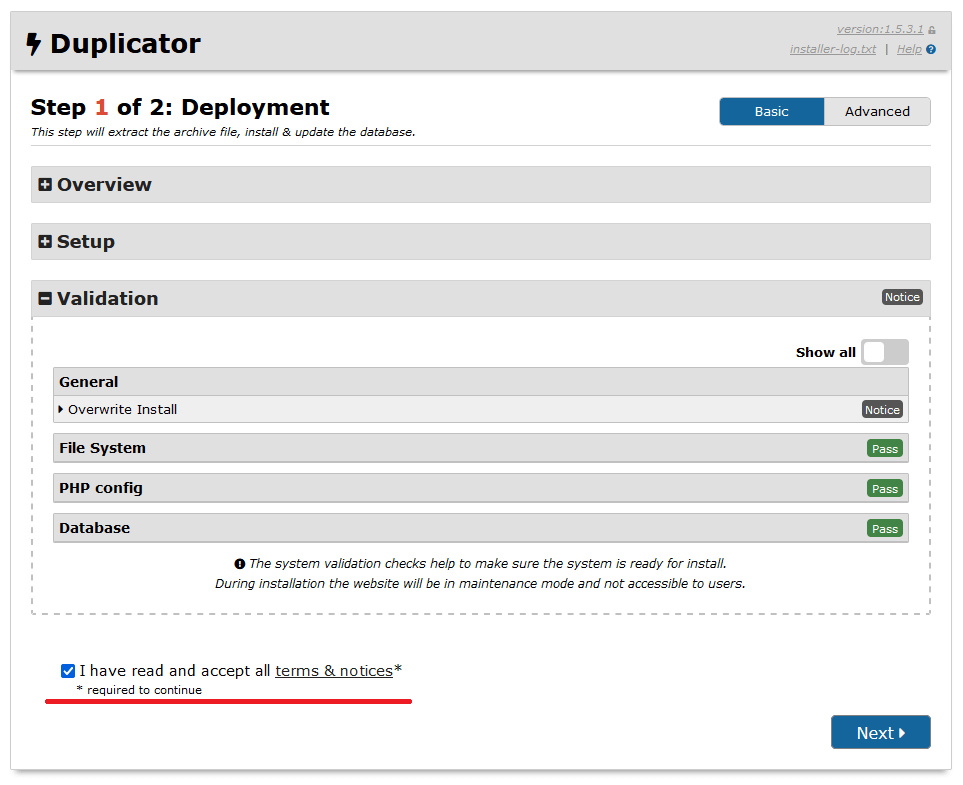
Task: Open the installer-log.txt link
Action: (x=833, y=49)
